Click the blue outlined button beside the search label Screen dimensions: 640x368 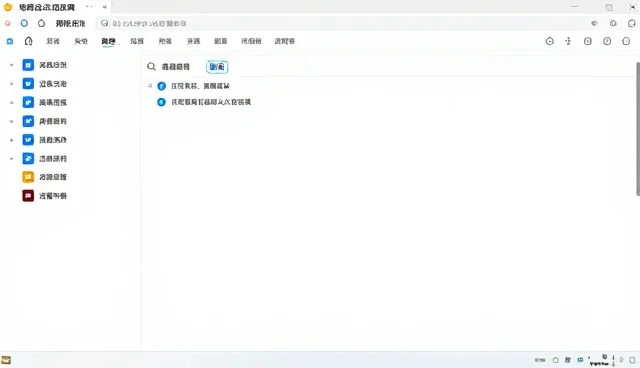[x=217, y=67]
